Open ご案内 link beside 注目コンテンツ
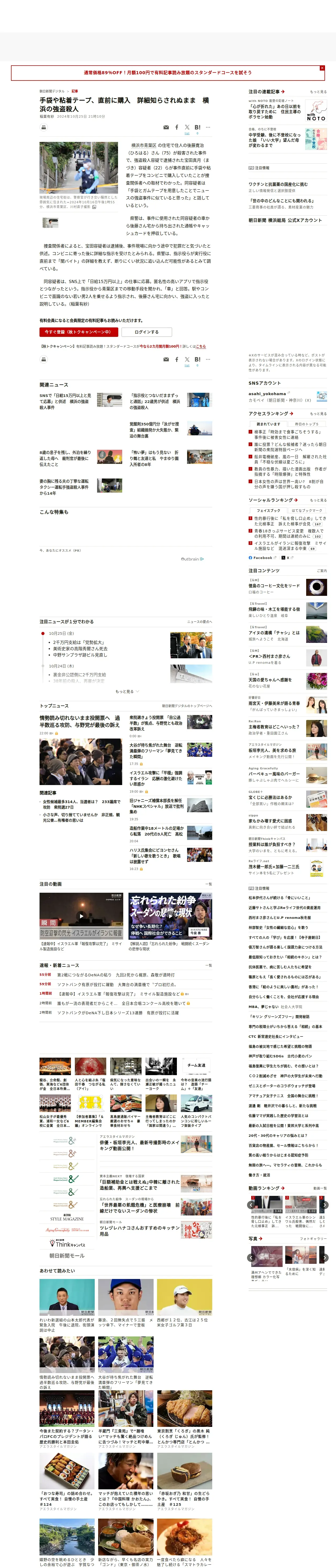The height and width of the screenshot is (1568, 336). point(321,571)
